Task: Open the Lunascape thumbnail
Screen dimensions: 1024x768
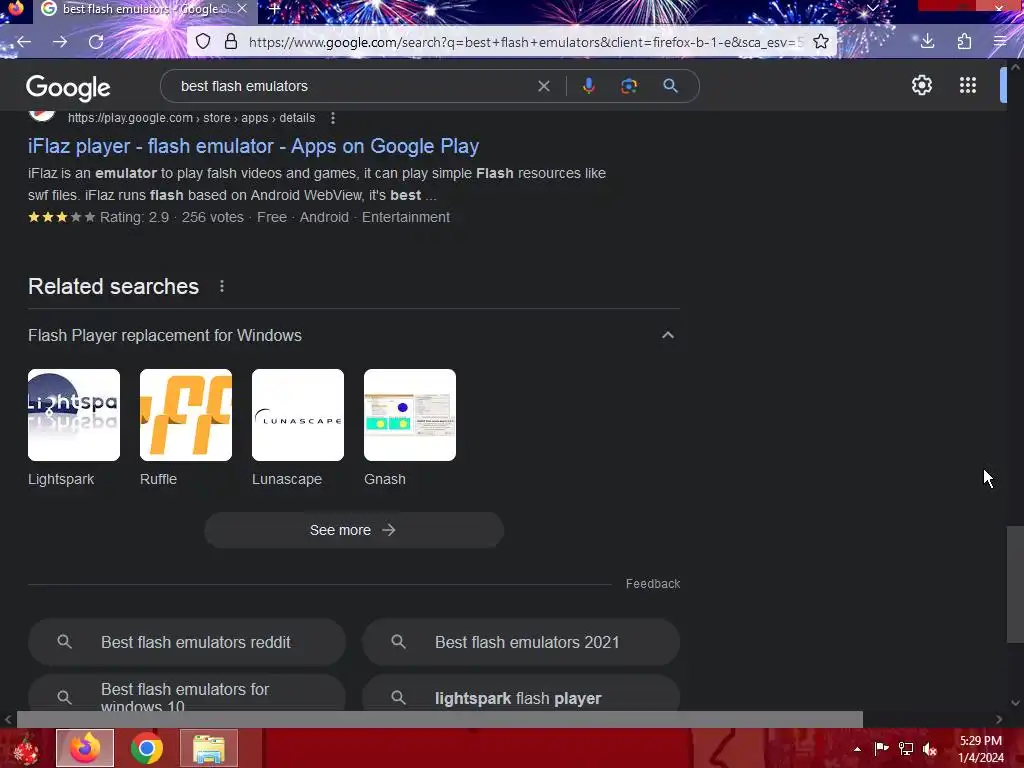Action: point(298,415)
